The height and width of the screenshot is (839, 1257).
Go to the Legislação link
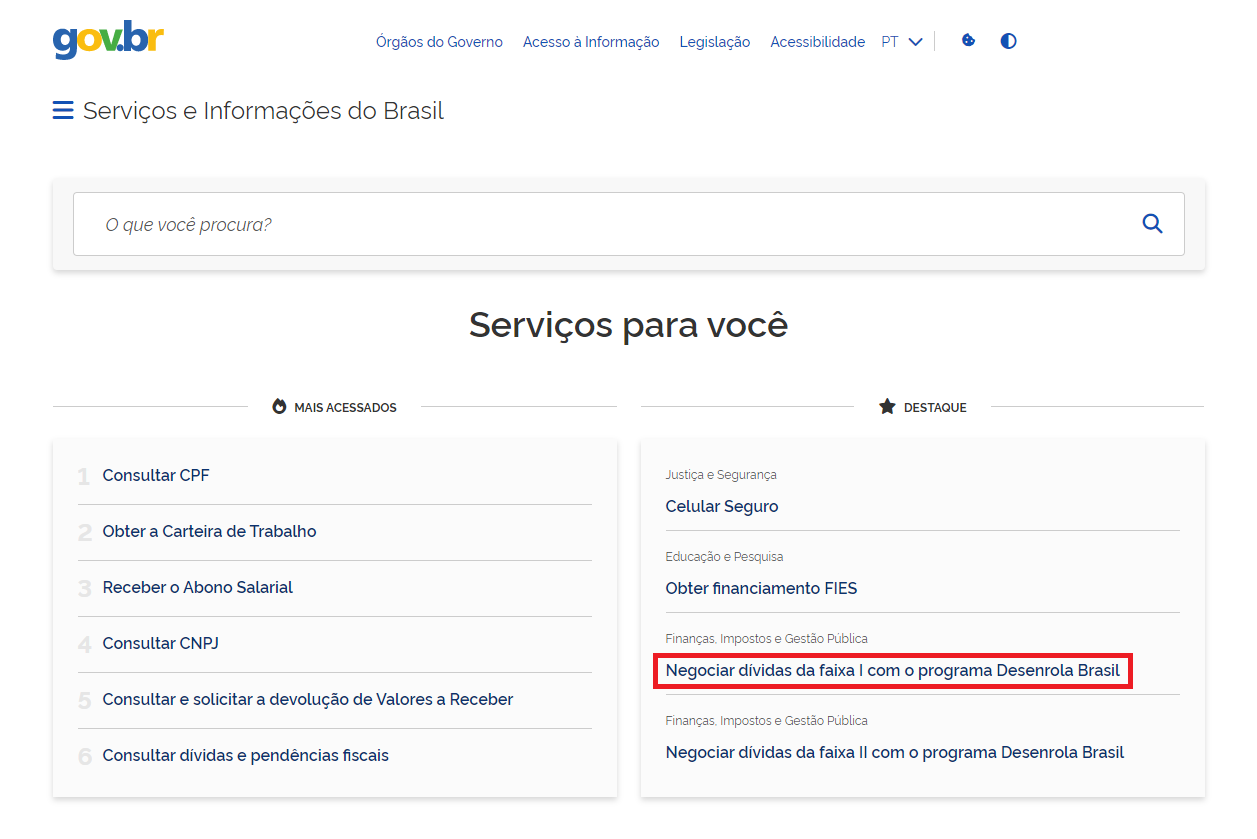click(x=714, y=42)
